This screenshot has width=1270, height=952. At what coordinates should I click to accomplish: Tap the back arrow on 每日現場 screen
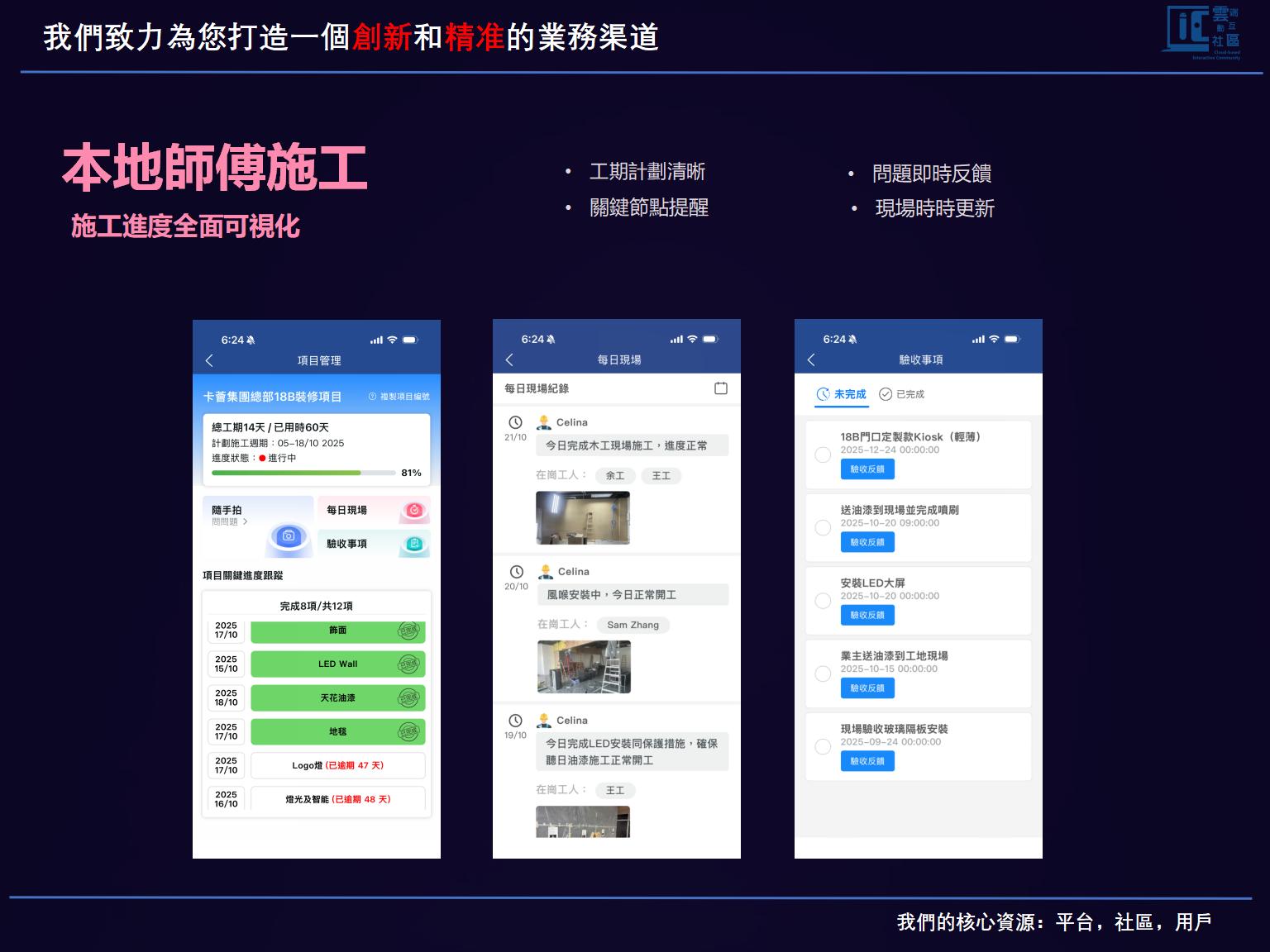(509, 359)
